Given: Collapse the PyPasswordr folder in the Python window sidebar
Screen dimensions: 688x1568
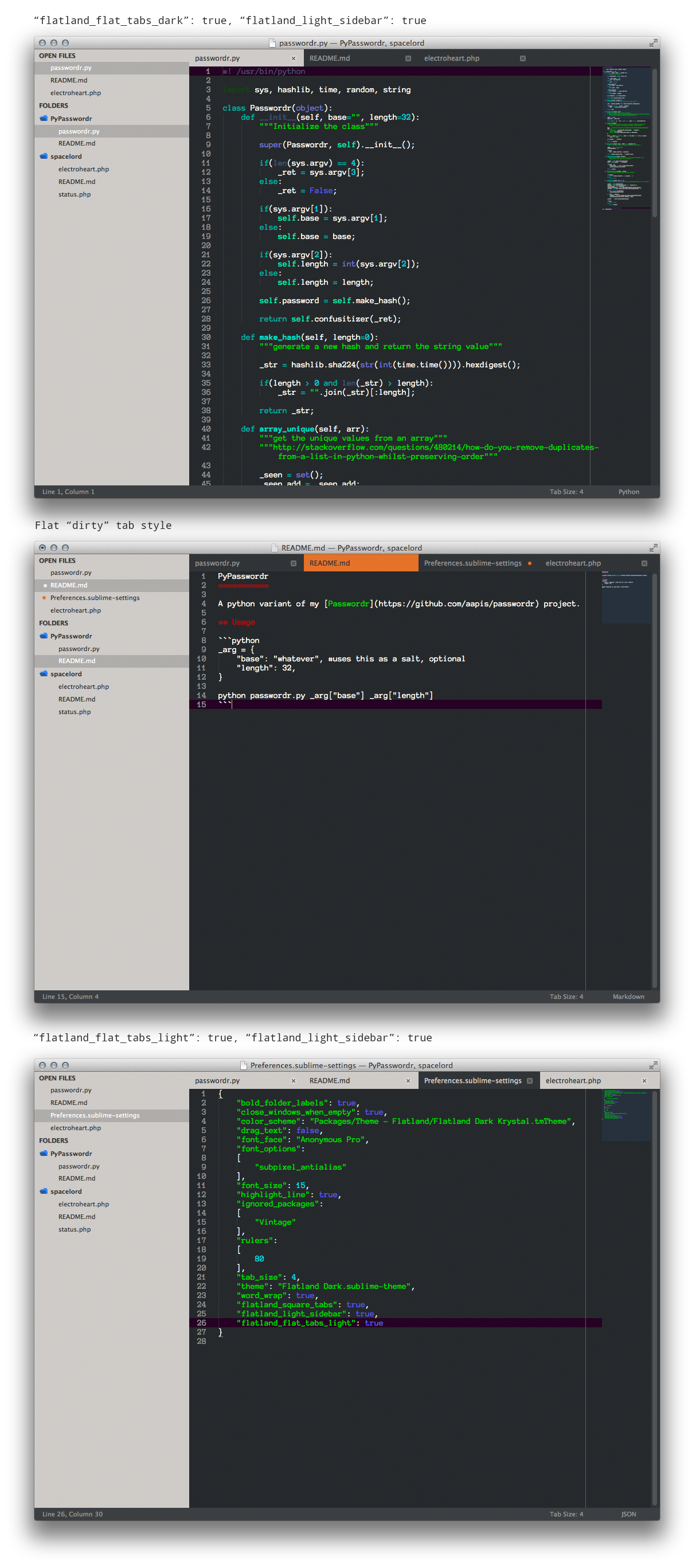Looking at the screenshot, I should (x=43, y=119).
